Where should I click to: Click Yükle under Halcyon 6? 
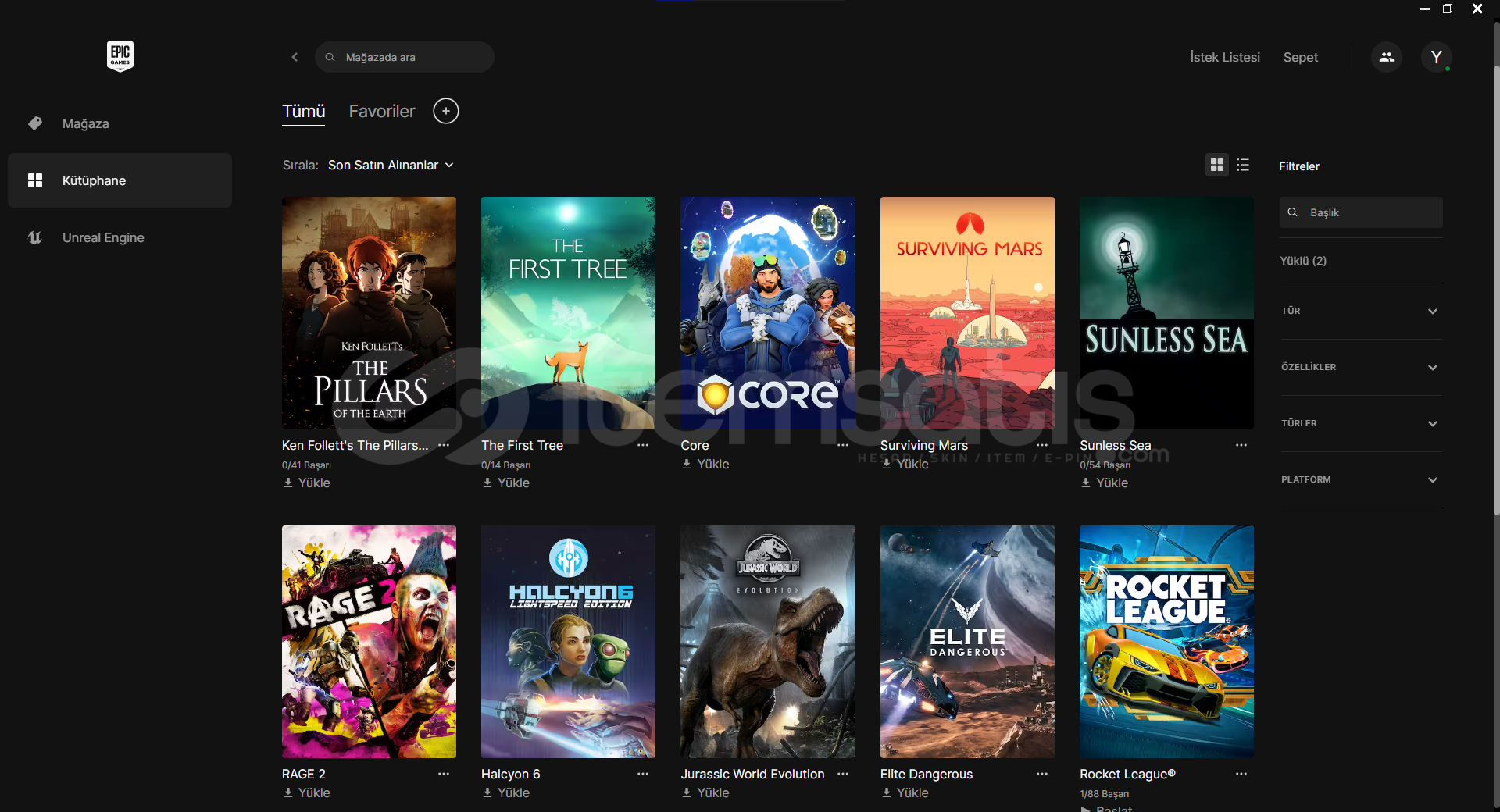click(x=505, y=792)
